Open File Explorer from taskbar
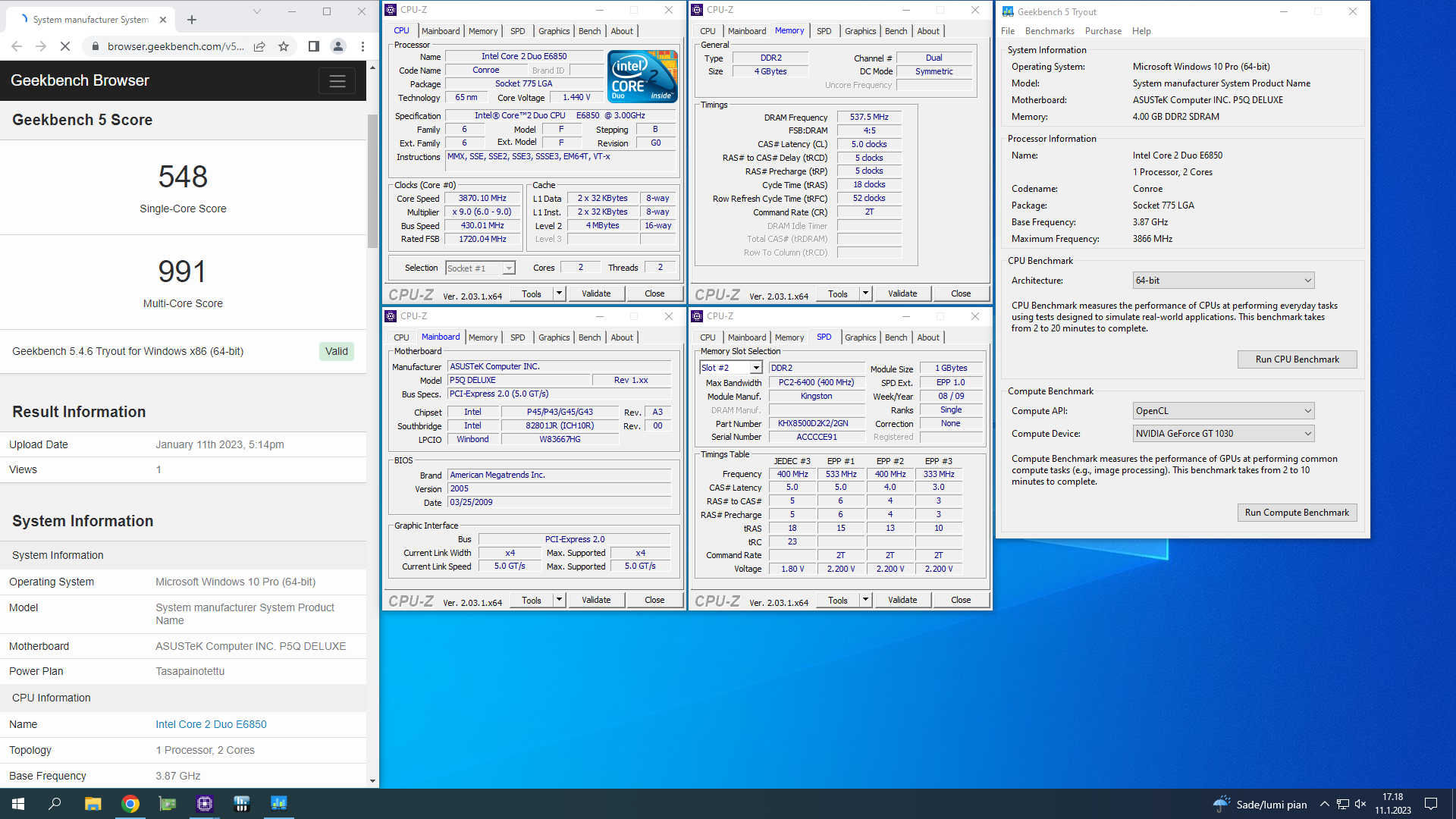The height and width of the screenshot is (819, 1456). pos(93,804)
